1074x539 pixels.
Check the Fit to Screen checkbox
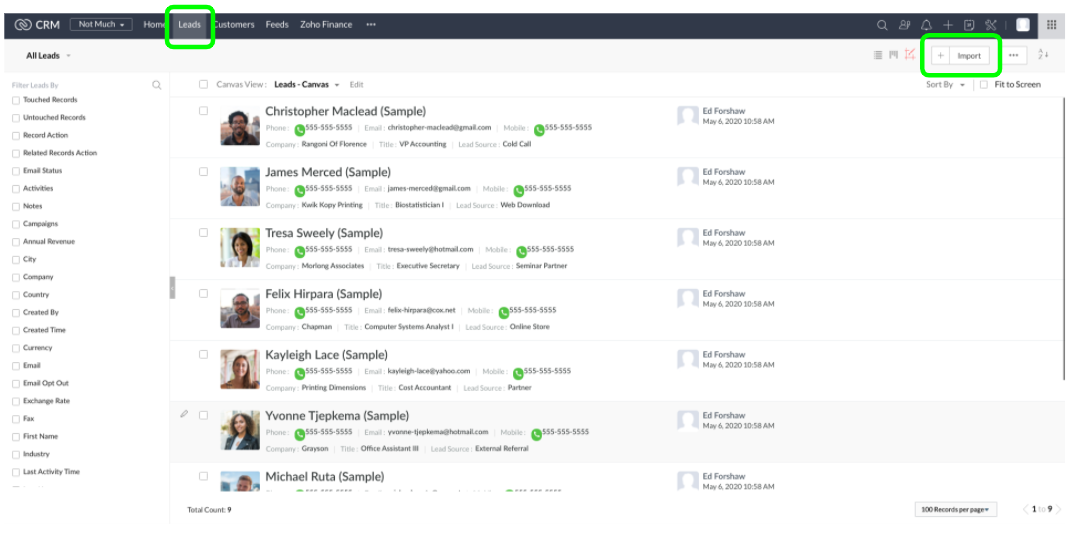click(984, 85)
